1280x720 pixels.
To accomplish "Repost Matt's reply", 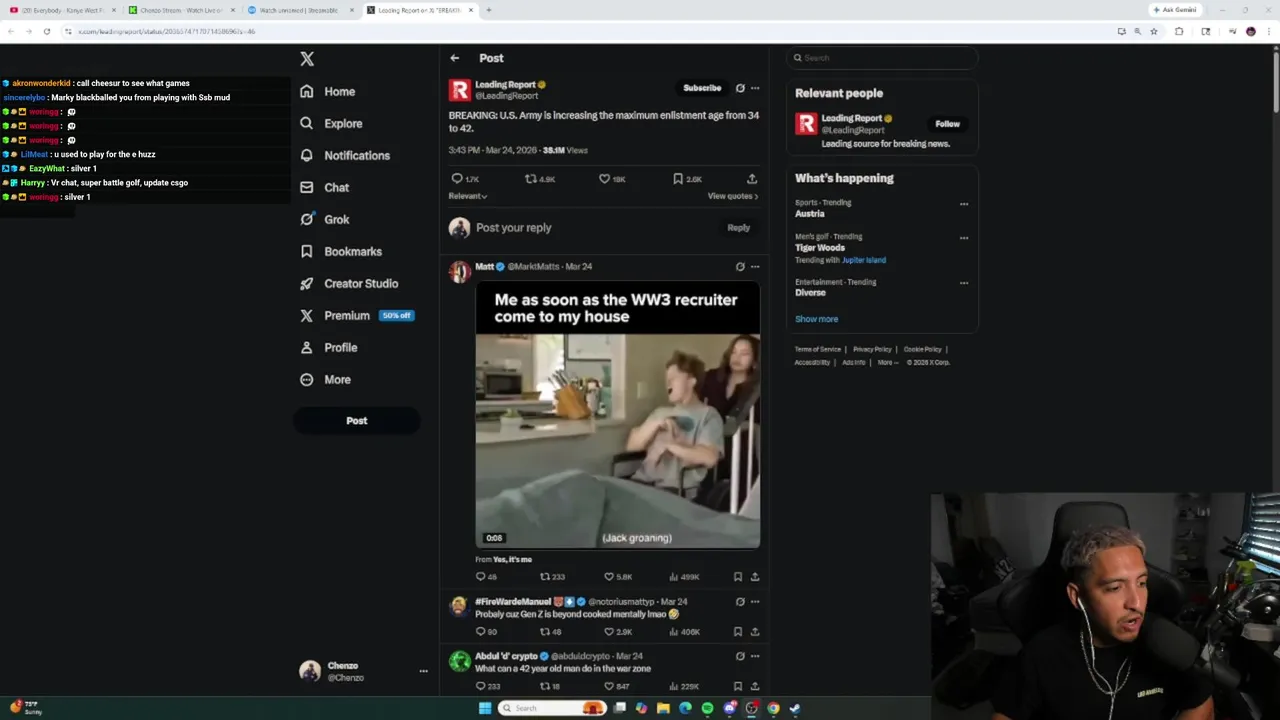I will point(545,577).
